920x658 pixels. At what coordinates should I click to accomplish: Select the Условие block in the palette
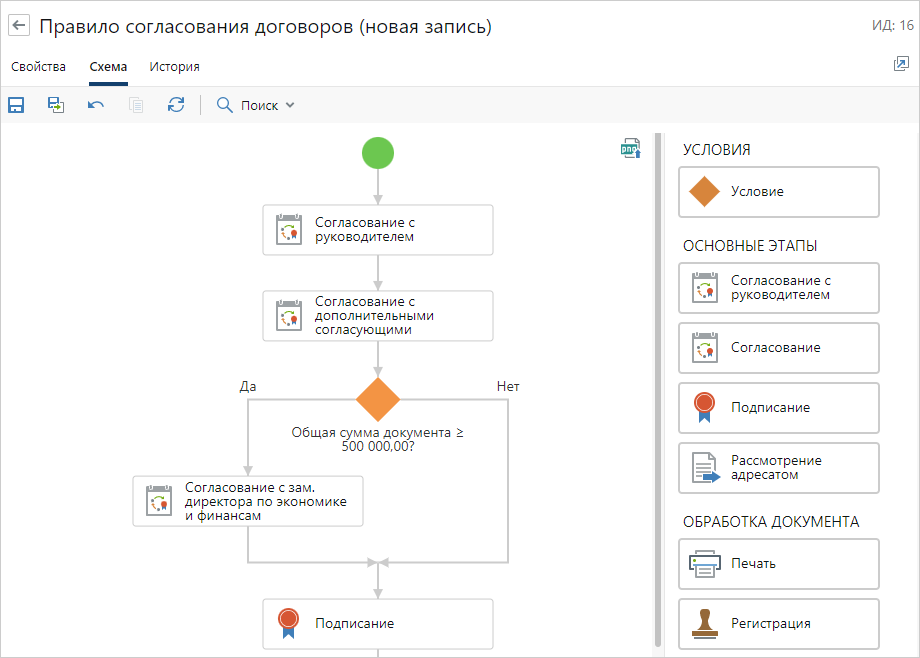click(x=778, y=192)
